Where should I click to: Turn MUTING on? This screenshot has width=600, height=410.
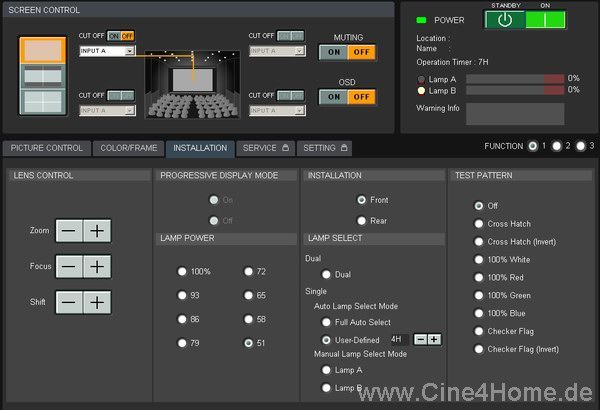click(x=335, y=53)
